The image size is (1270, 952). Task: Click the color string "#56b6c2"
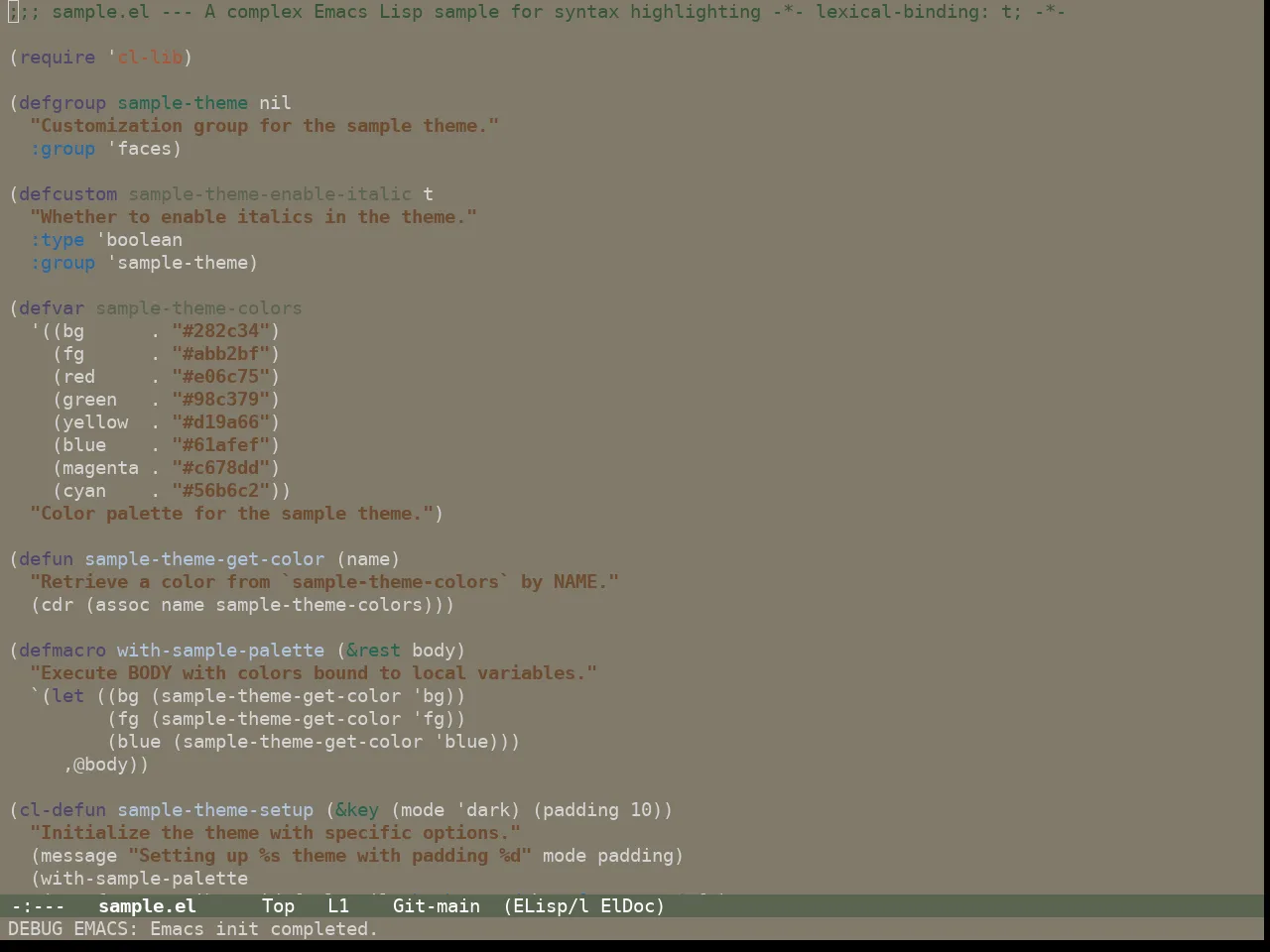click(x=221, y=491)
